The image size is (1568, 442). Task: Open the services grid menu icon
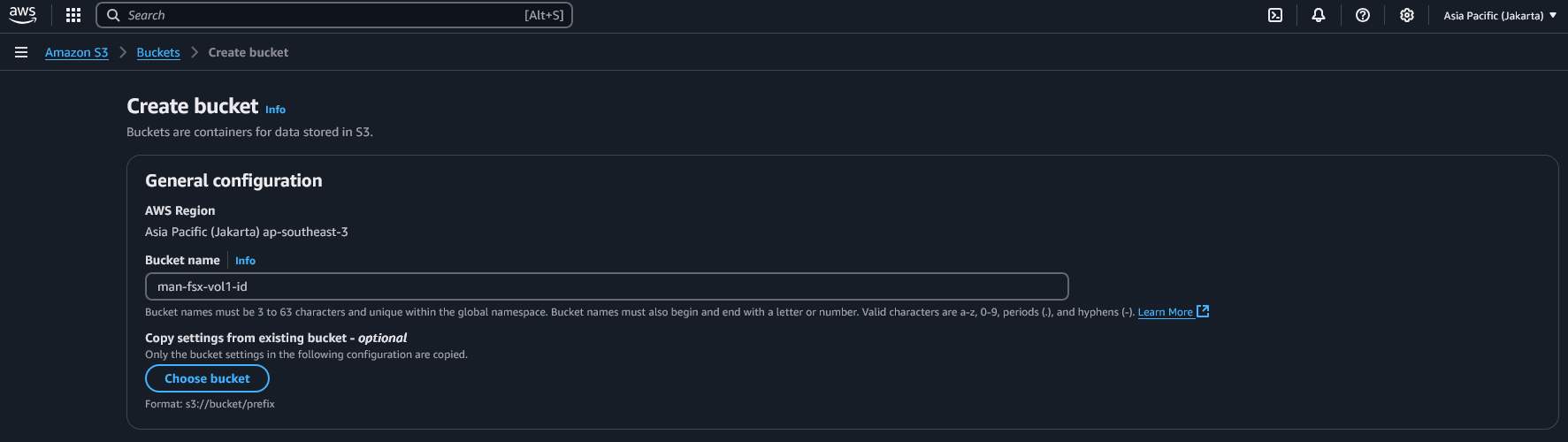pyautogui.click(x=73, y=15)
